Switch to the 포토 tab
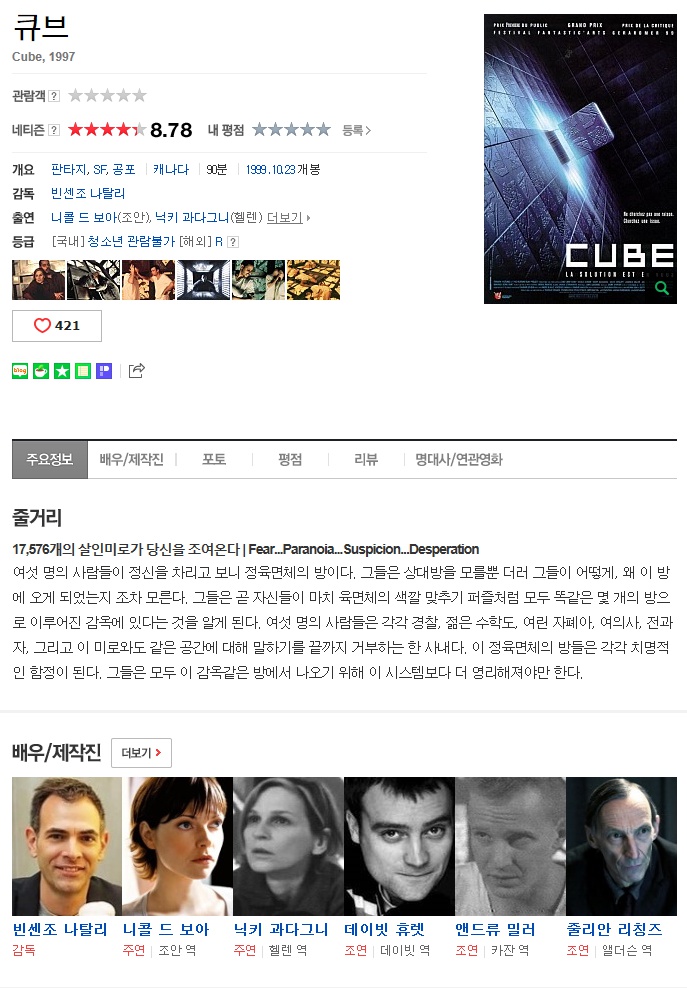The height and width of the screenshot is (988, 687). pos(214,459)
